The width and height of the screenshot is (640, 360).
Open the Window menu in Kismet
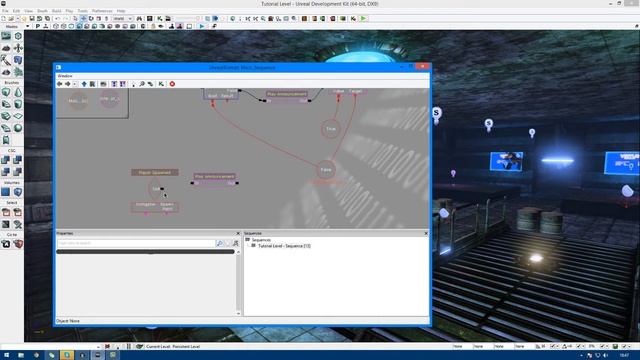point(65,76)
